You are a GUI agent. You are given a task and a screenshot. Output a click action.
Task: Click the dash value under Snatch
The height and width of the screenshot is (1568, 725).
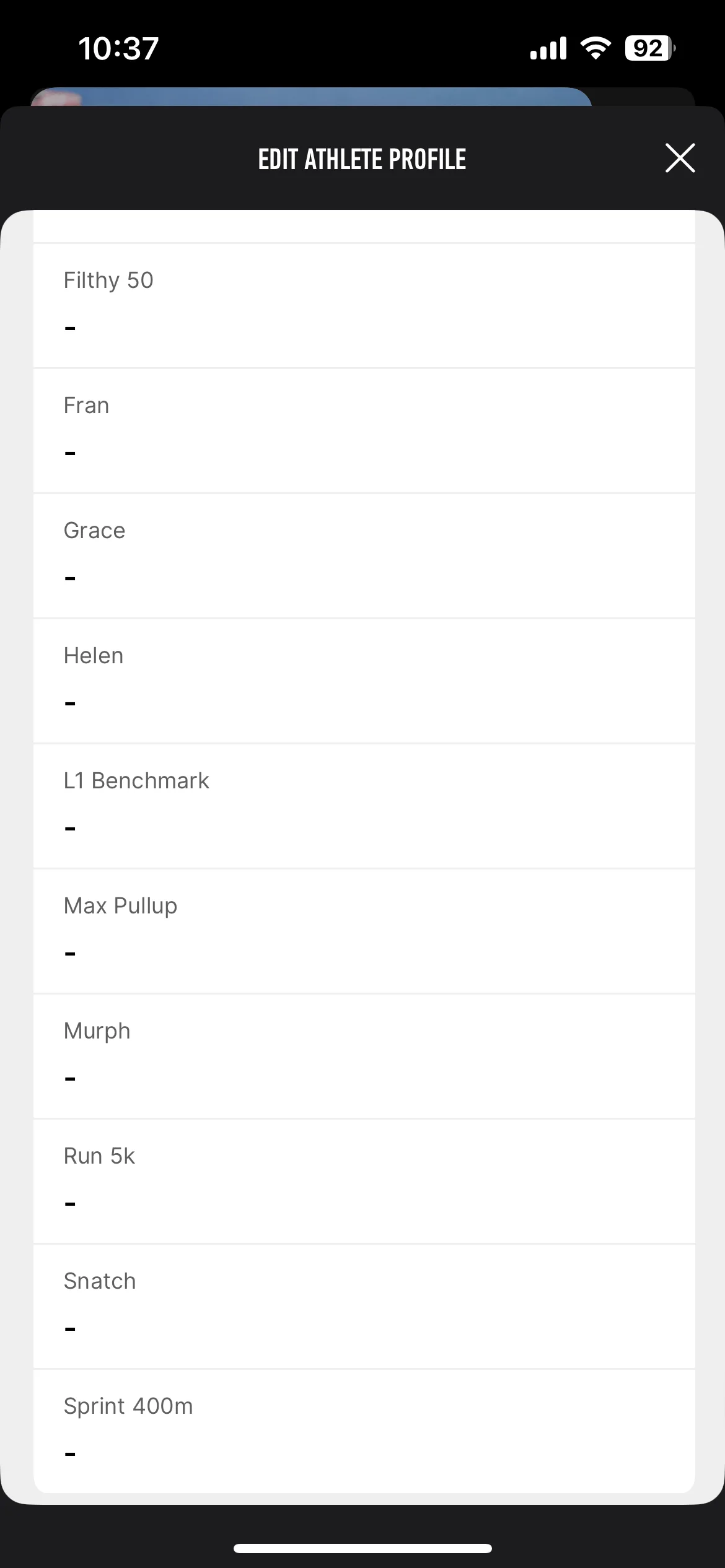pyautogui.click(x=70, y=1329)
